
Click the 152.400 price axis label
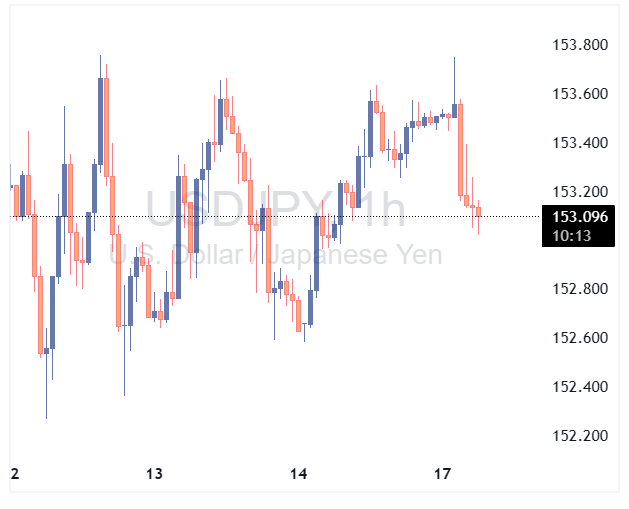tap(581, 387)
